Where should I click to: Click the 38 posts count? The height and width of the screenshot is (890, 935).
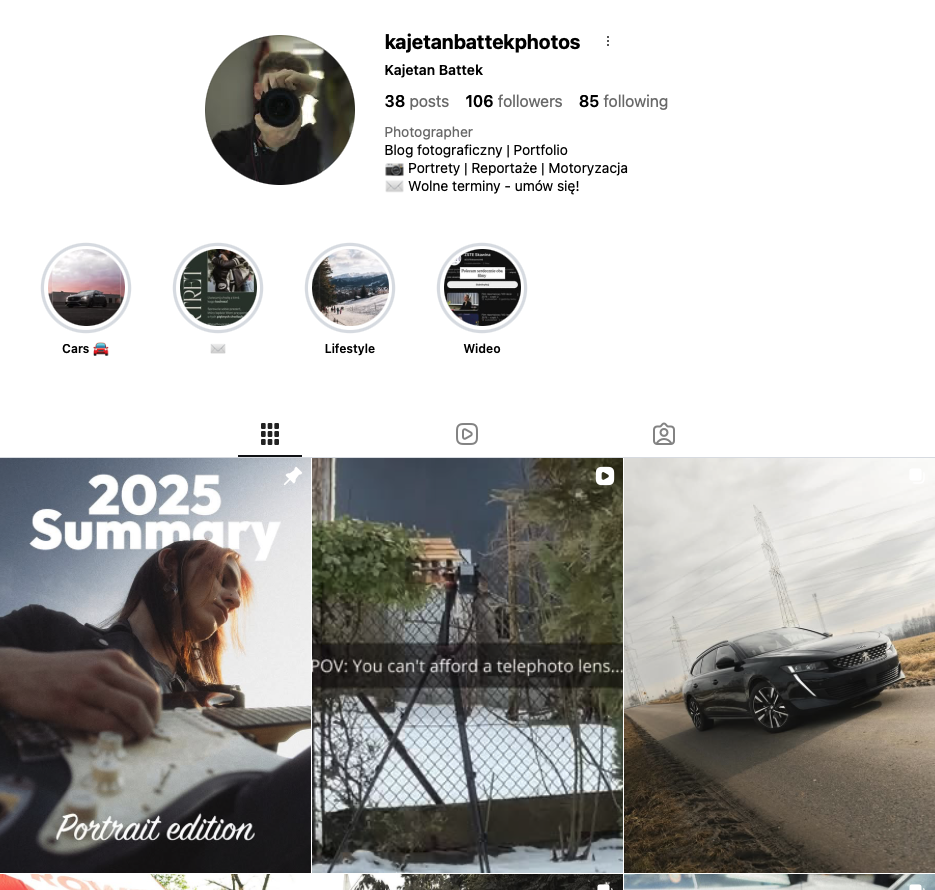(x=416, y=101)
